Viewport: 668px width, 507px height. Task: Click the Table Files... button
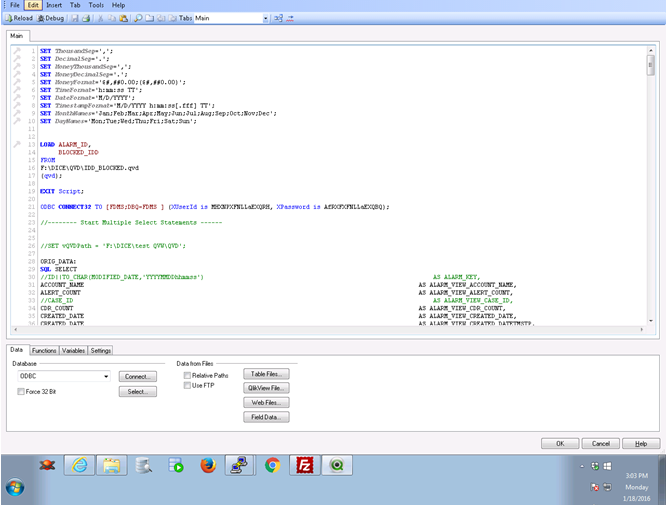click(266, 374)
